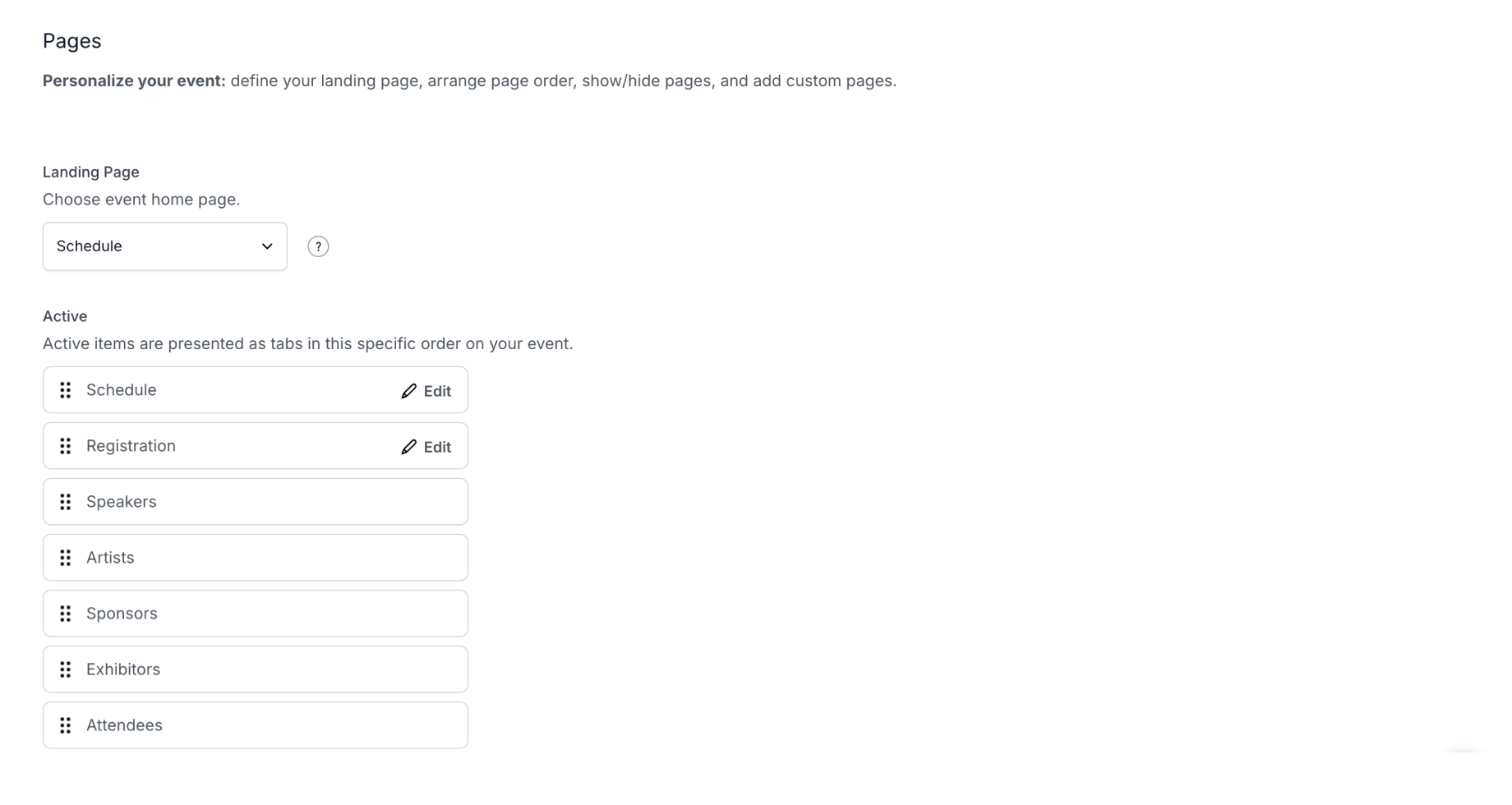Click the drag handle beside Speakers
The image size is (1512, 805).
pos(66,502)
